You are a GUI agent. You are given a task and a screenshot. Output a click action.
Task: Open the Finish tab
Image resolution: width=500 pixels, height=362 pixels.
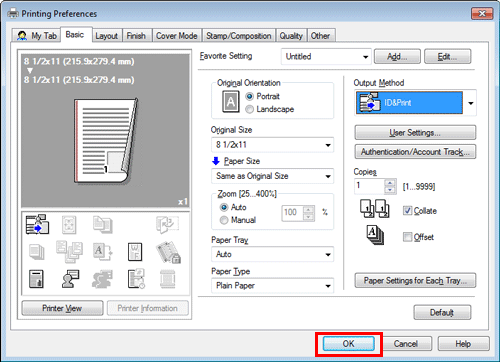point(136,36)
